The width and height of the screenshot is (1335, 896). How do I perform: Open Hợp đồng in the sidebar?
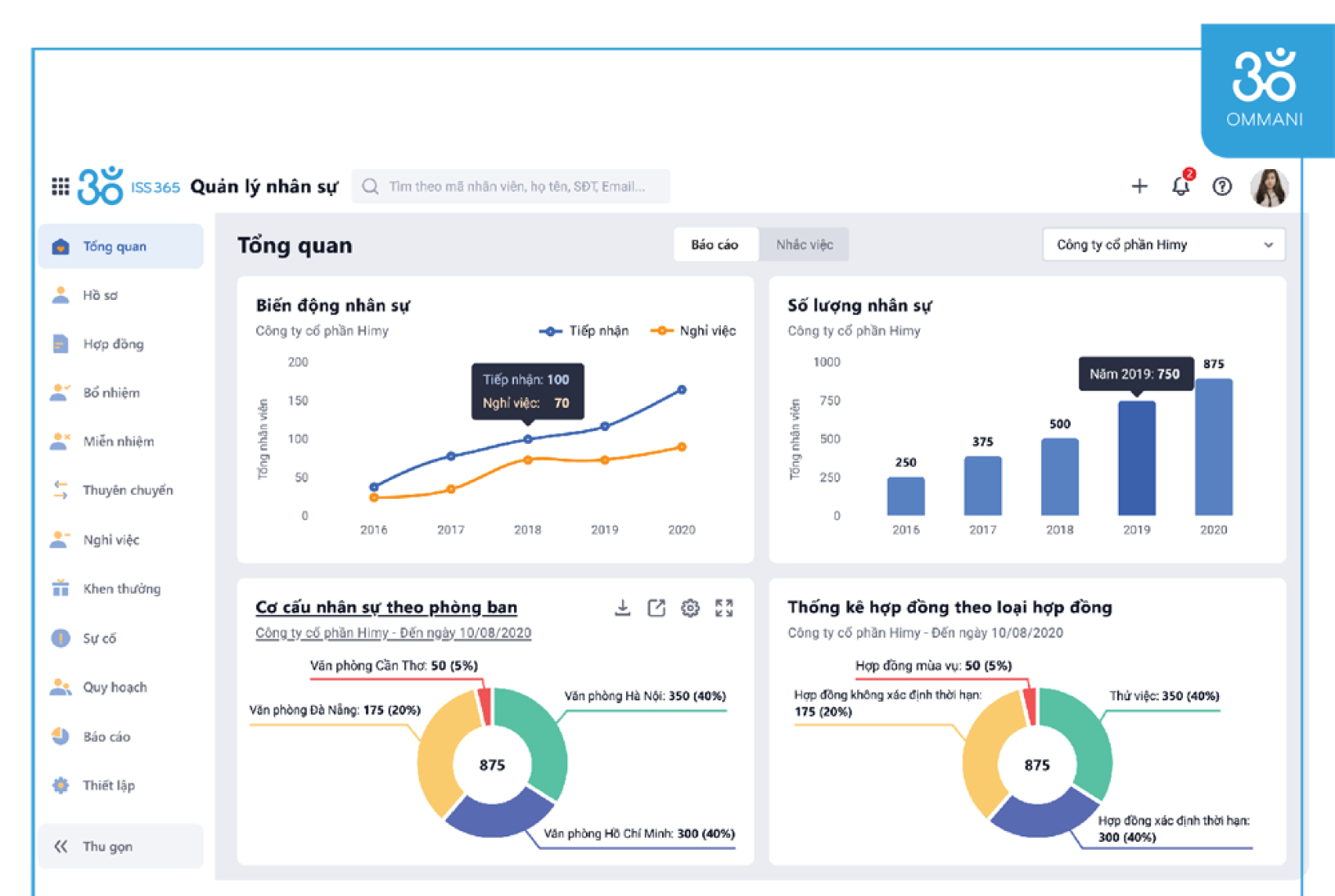point(114,344)
